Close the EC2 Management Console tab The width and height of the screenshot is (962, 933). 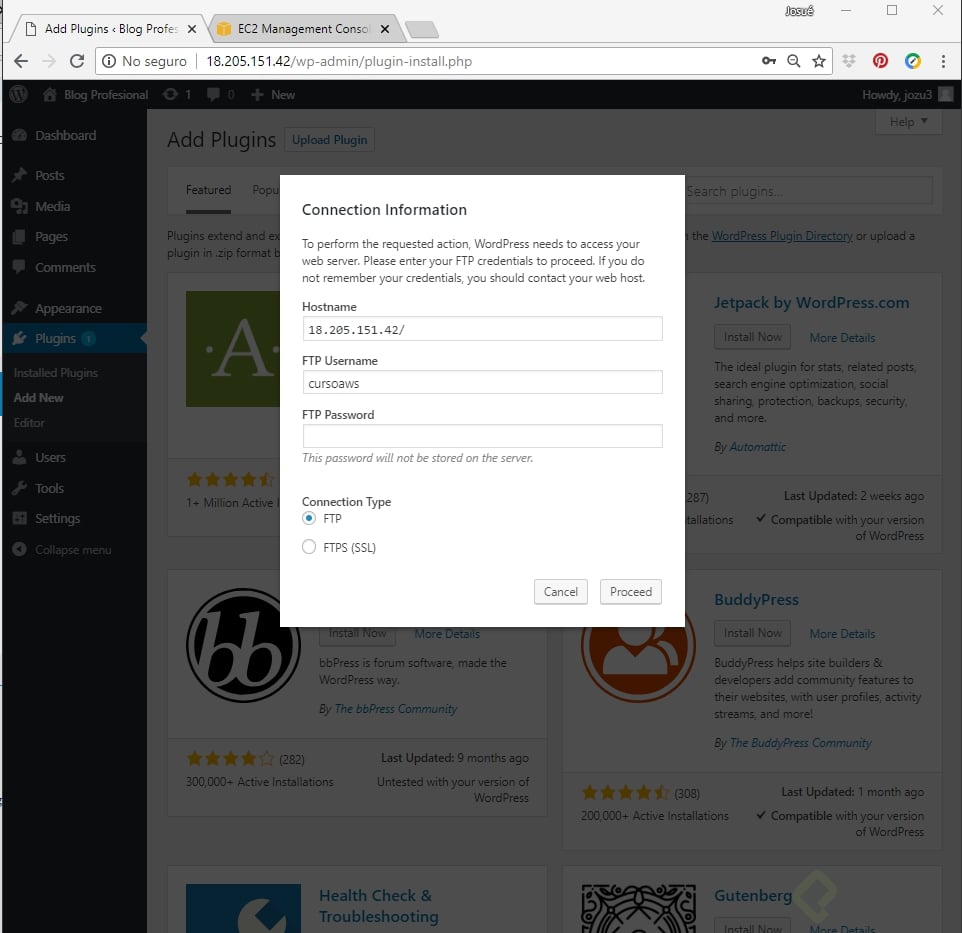pos(385,29)
